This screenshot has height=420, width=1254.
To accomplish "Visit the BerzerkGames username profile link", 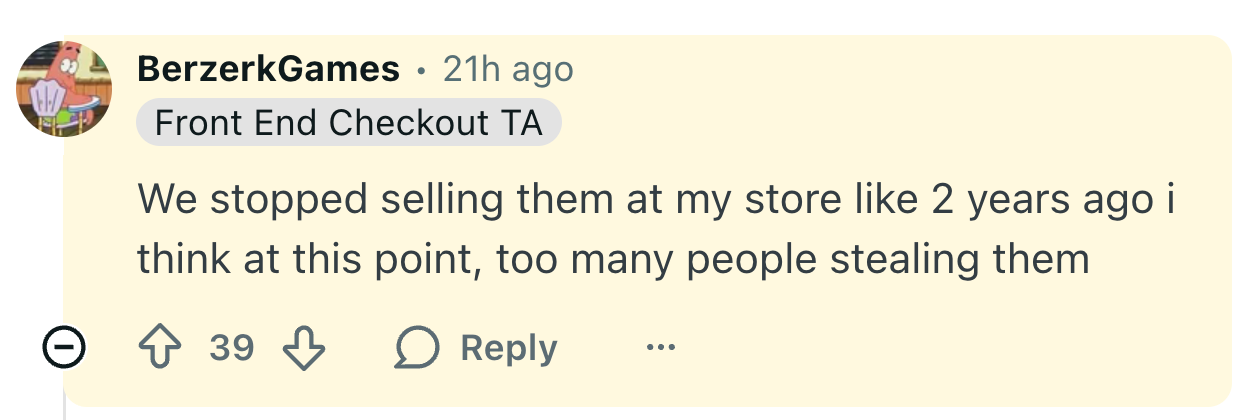I will click(268, 69).
